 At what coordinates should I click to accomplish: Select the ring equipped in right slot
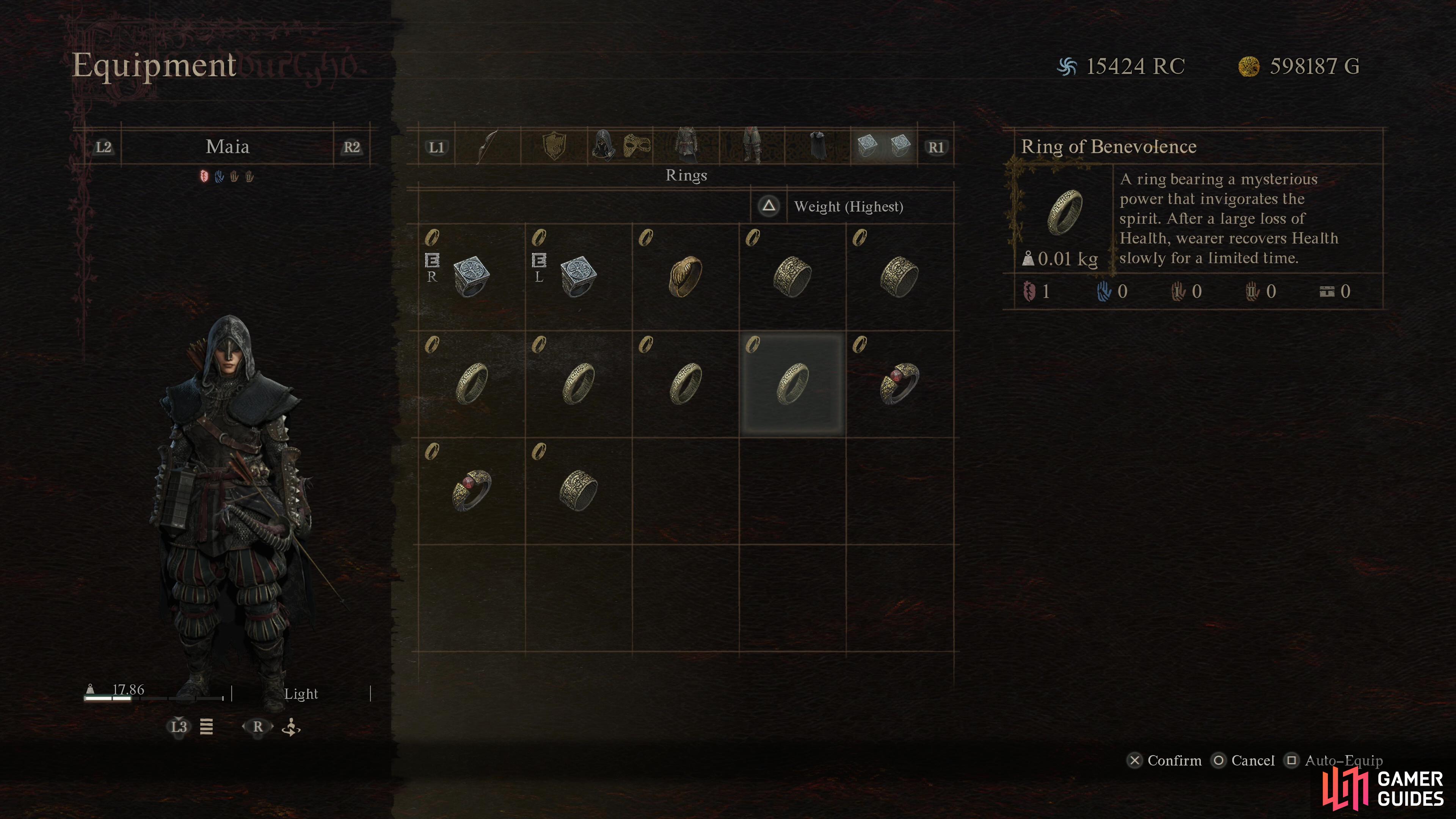point(471,276)
